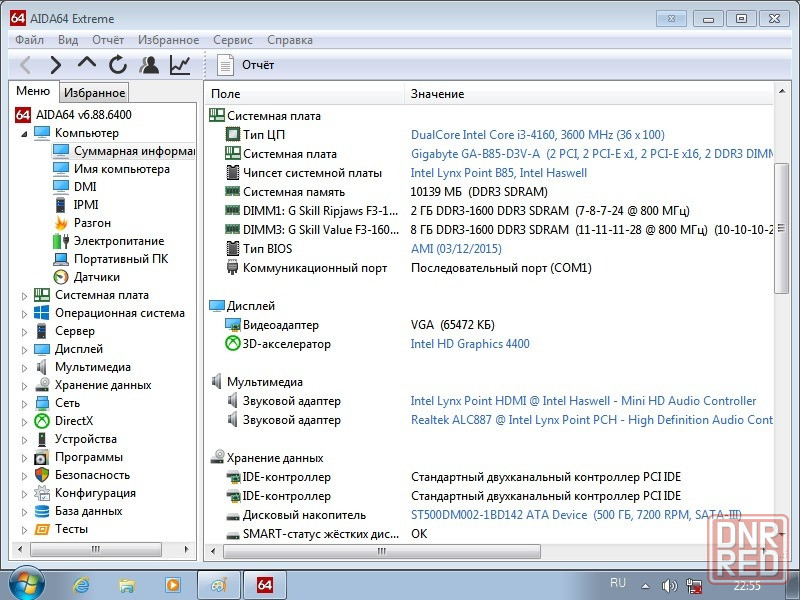Open the ST500DM002-1BD142 ATA Device link
Viewport: 800px width, 600px height.
point(576,515)
